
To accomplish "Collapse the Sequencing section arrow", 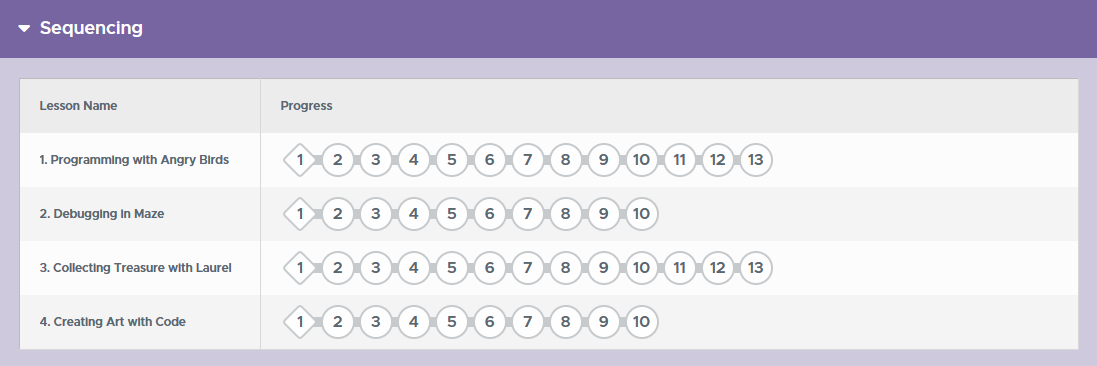I will pyautogui.click(x=24, y=29).
